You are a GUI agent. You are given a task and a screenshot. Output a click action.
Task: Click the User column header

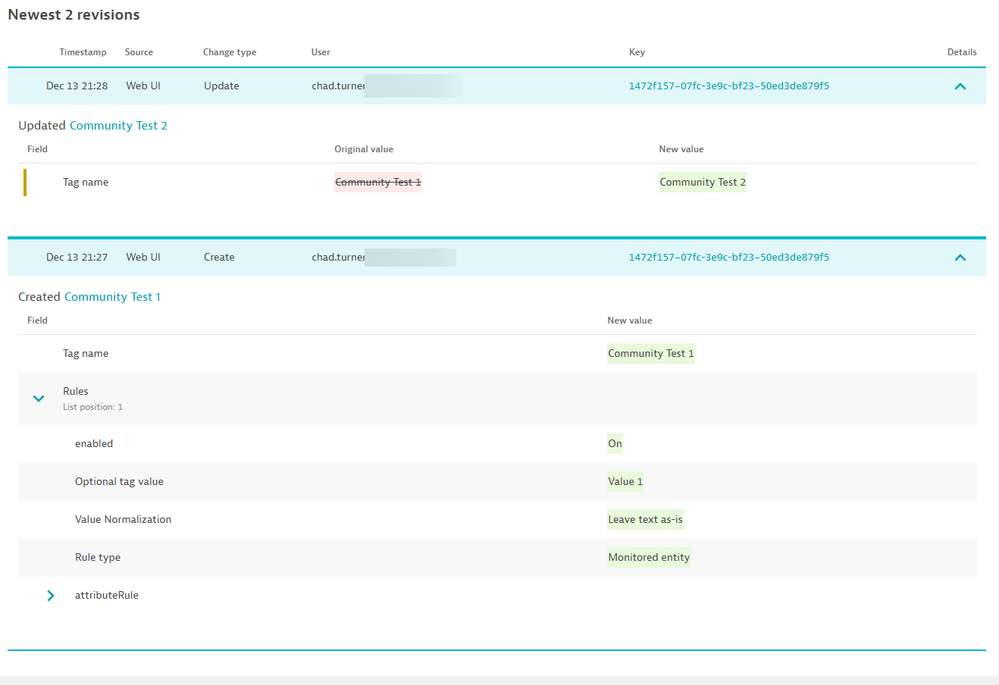pos(320,52)
